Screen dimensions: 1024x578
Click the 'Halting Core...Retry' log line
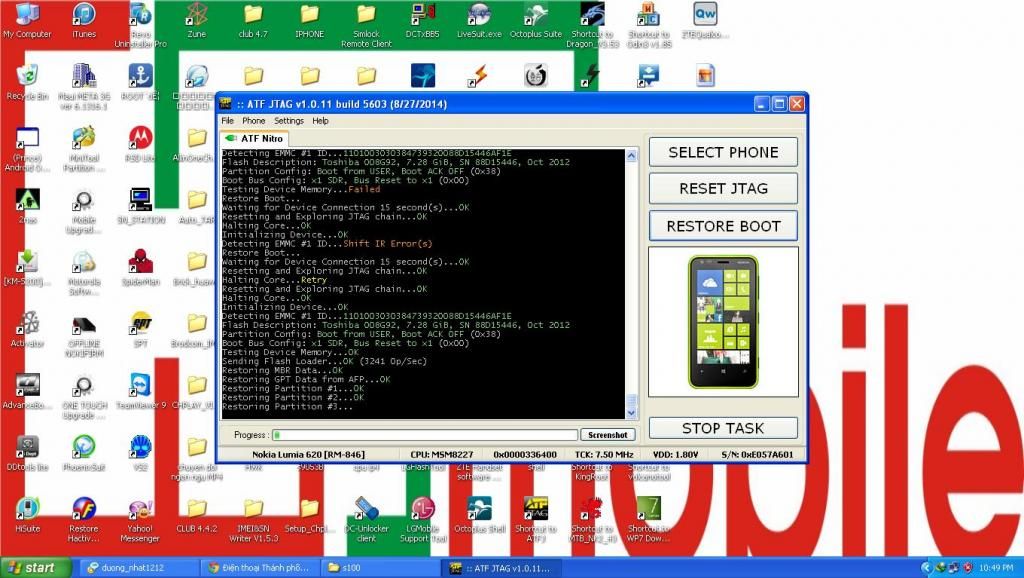tap(274, 280)
